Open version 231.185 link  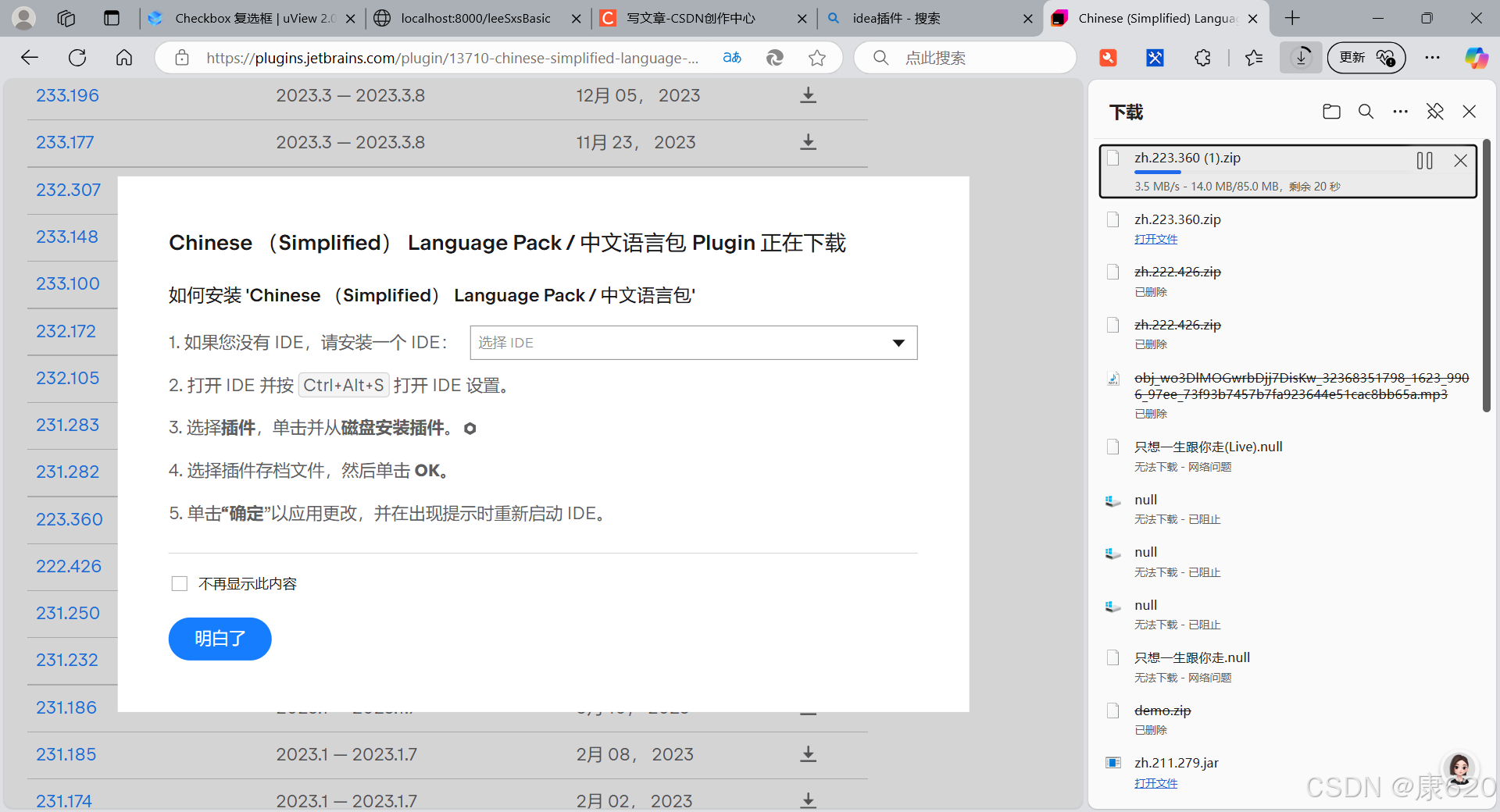[66, 754]
